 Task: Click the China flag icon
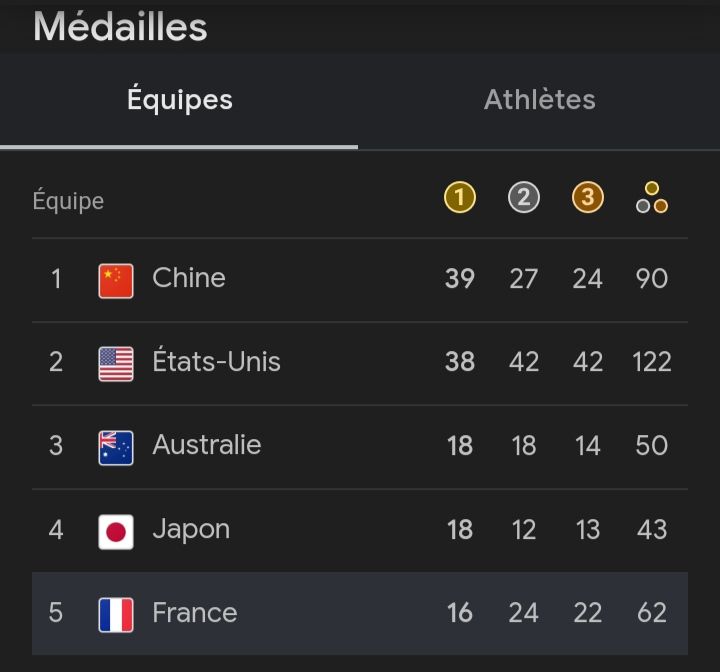116,281
